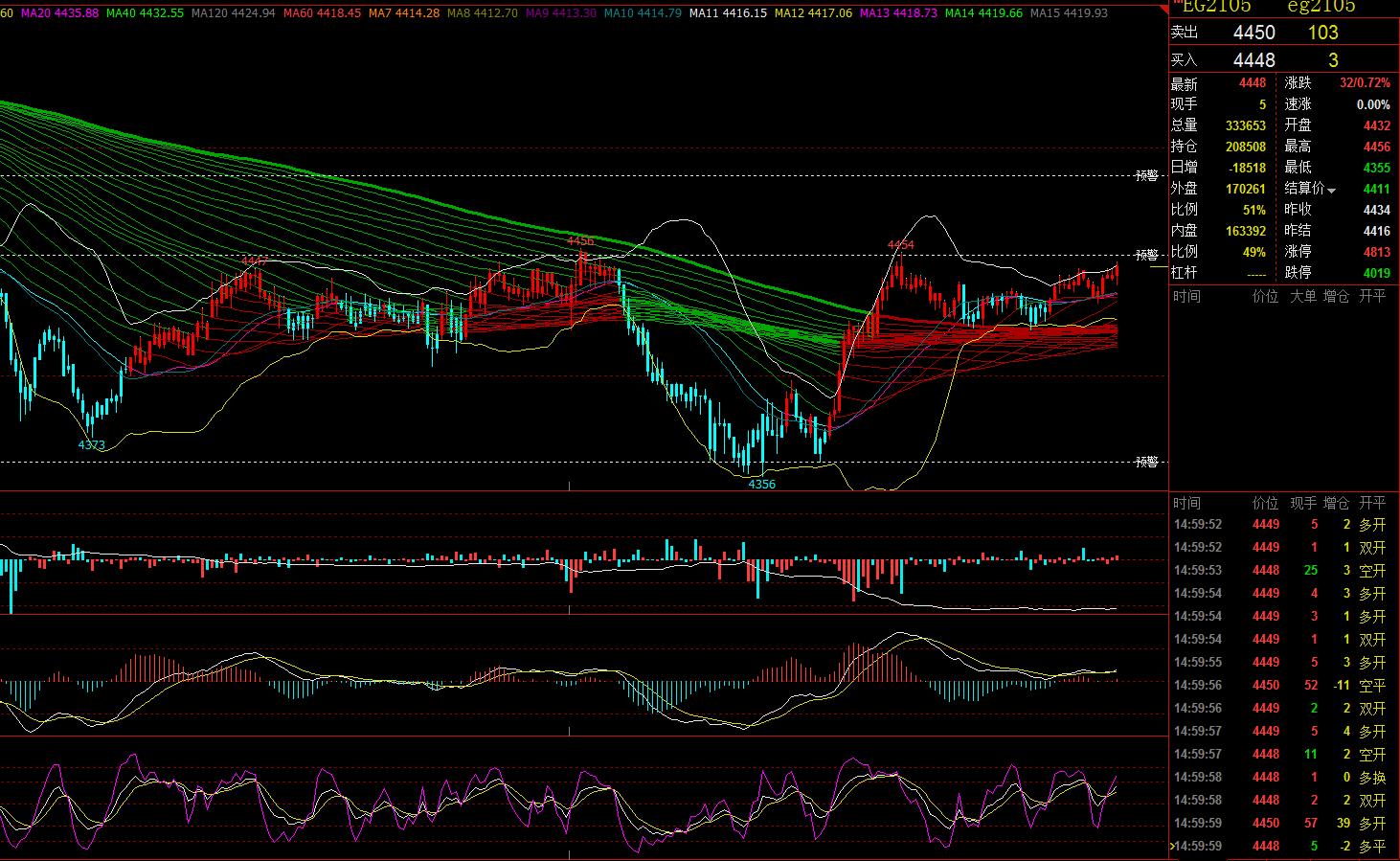Click the 最新 latest price value

pyautogui.click(x=1252, y=83)
